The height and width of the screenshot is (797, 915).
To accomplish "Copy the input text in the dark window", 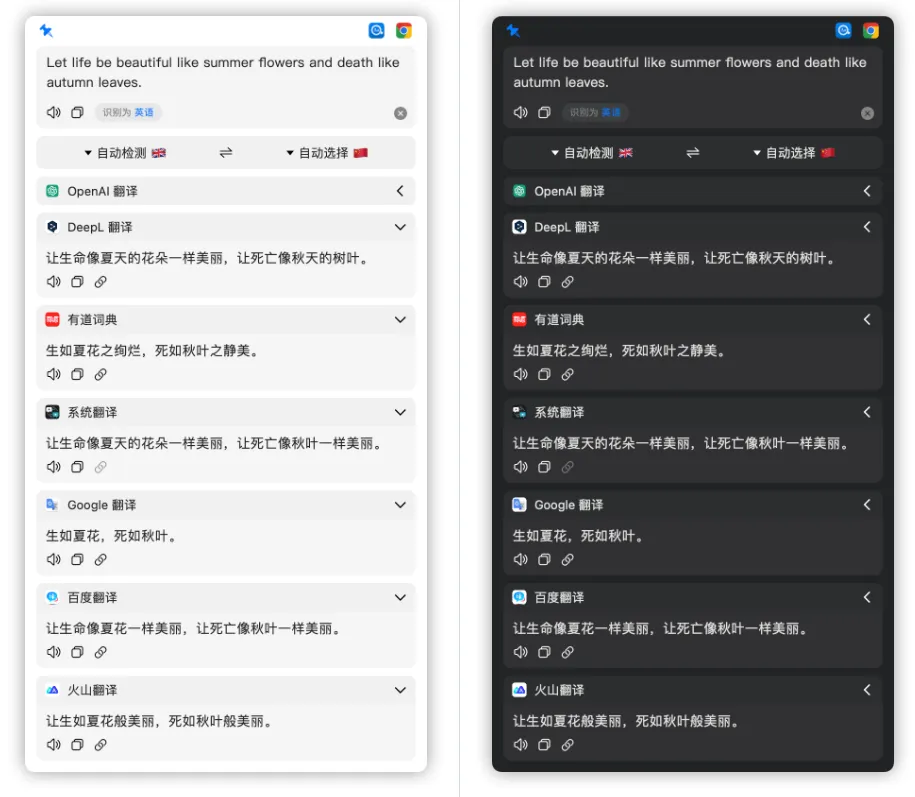I will tap(544, 113).
